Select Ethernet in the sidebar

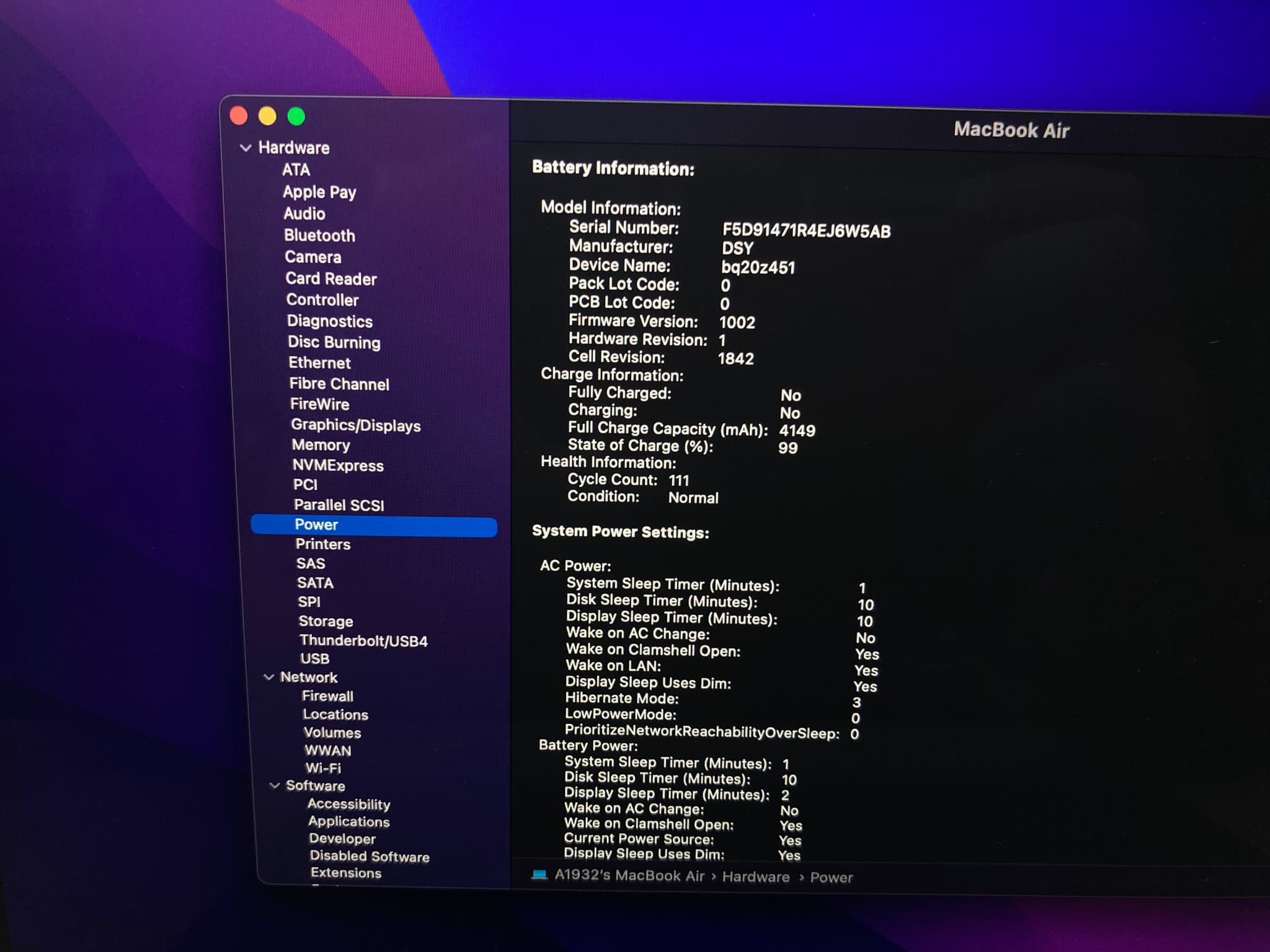pos(319,363)
